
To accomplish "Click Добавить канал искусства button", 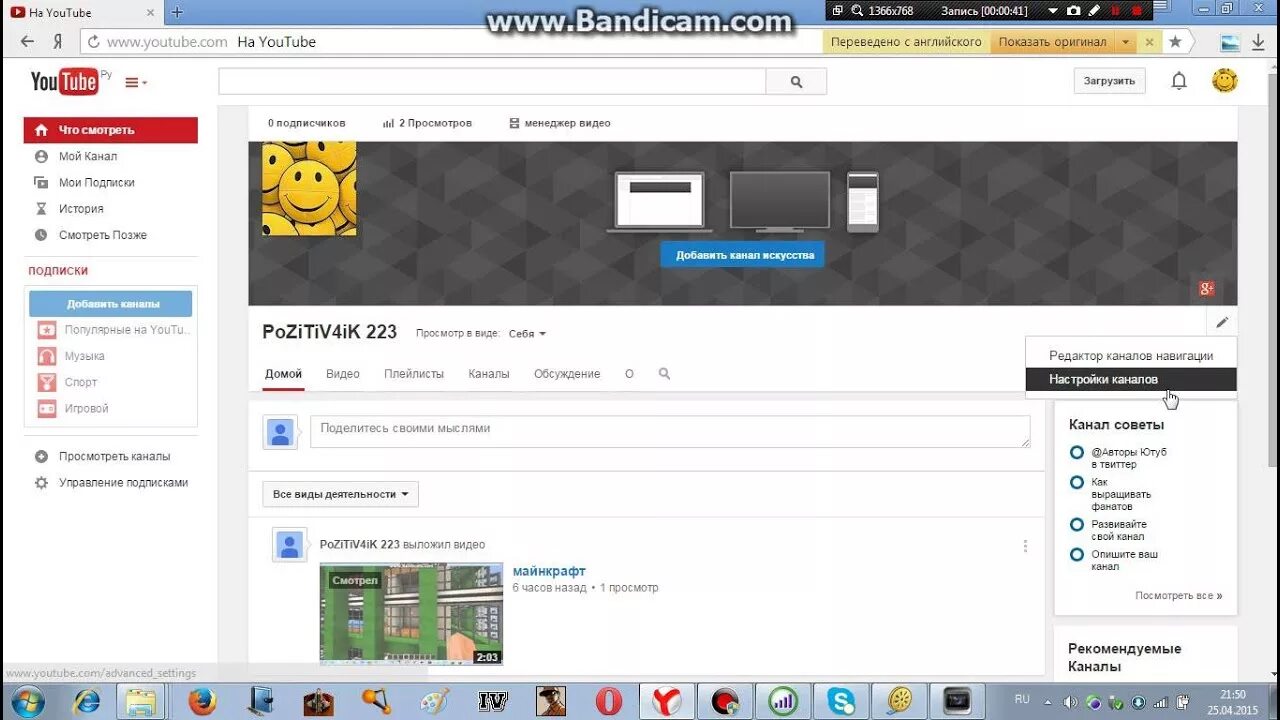I will click(x=743, y=255).
